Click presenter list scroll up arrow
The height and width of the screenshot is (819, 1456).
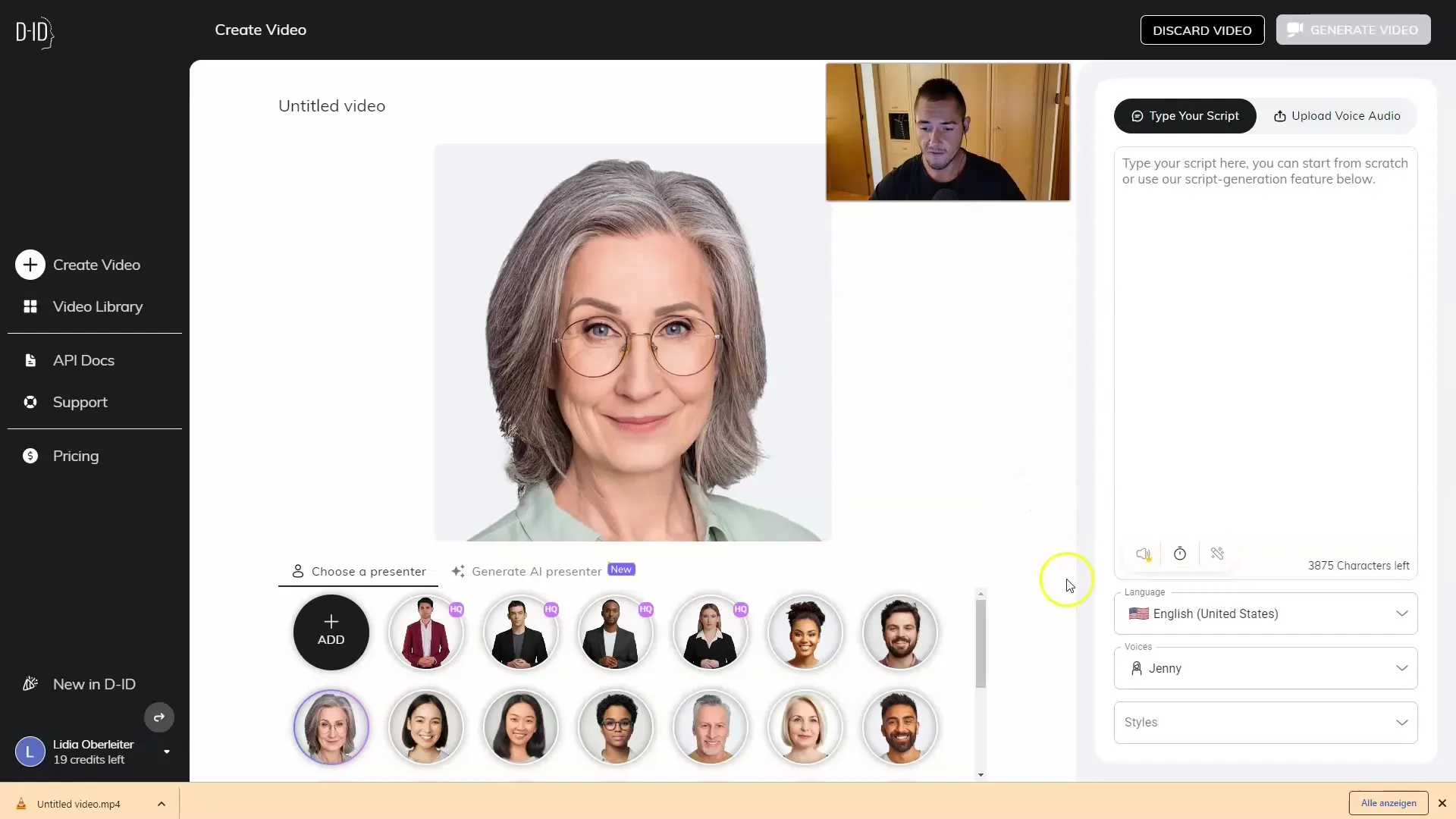(981, 594)
